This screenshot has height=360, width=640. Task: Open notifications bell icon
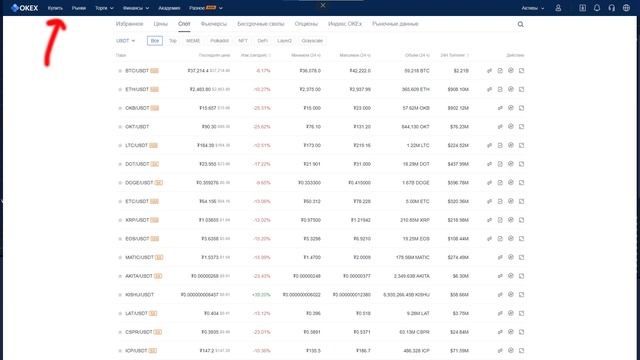[x=597, y=8]
